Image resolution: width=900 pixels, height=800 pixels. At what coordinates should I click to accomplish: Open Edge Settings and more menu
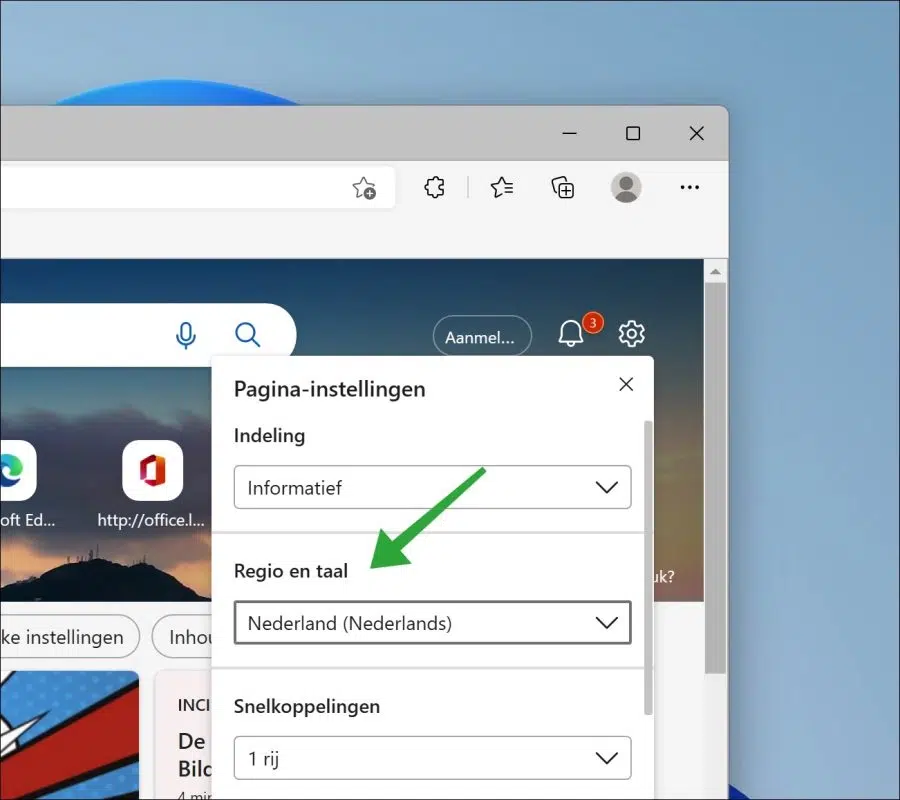click(689, 187)
